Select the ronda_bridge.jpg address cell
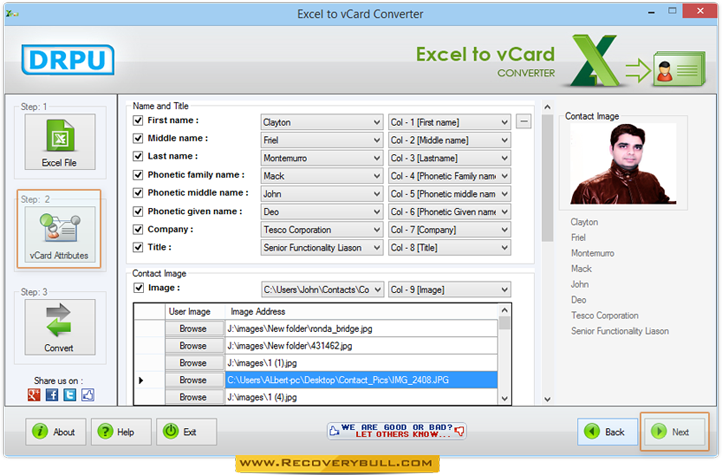The image size is (722, 475). pyautogui.click(x=361, y=329)
